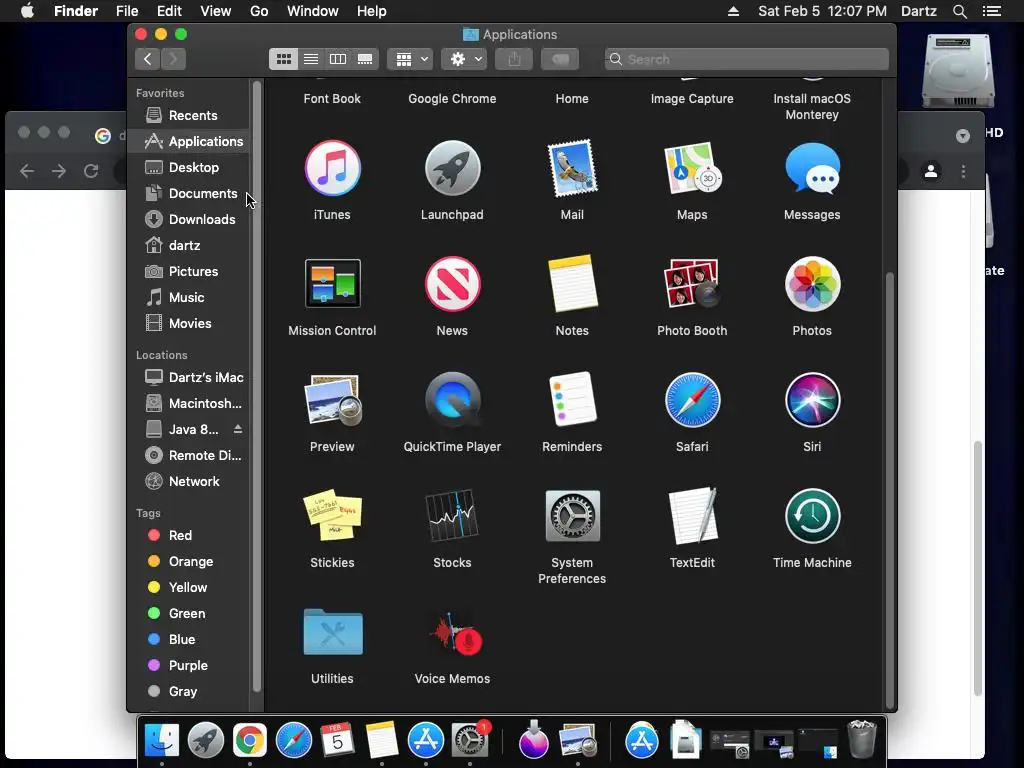1024x768 pixels.
Task: Eject the Java 8 volume in sidebar
Action: coord(238,429)
